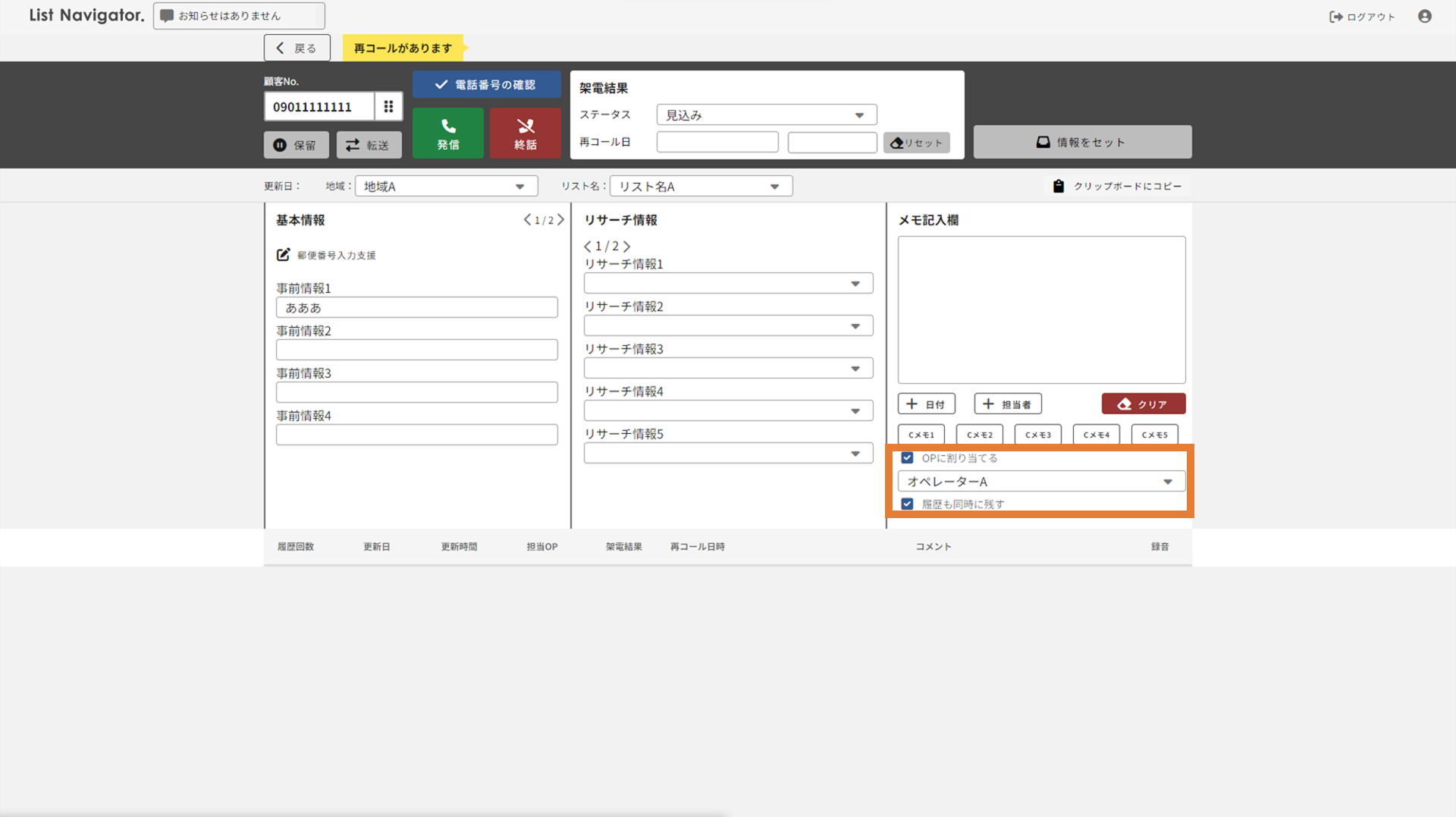Open the user account icon

(x=1424, y=17)
